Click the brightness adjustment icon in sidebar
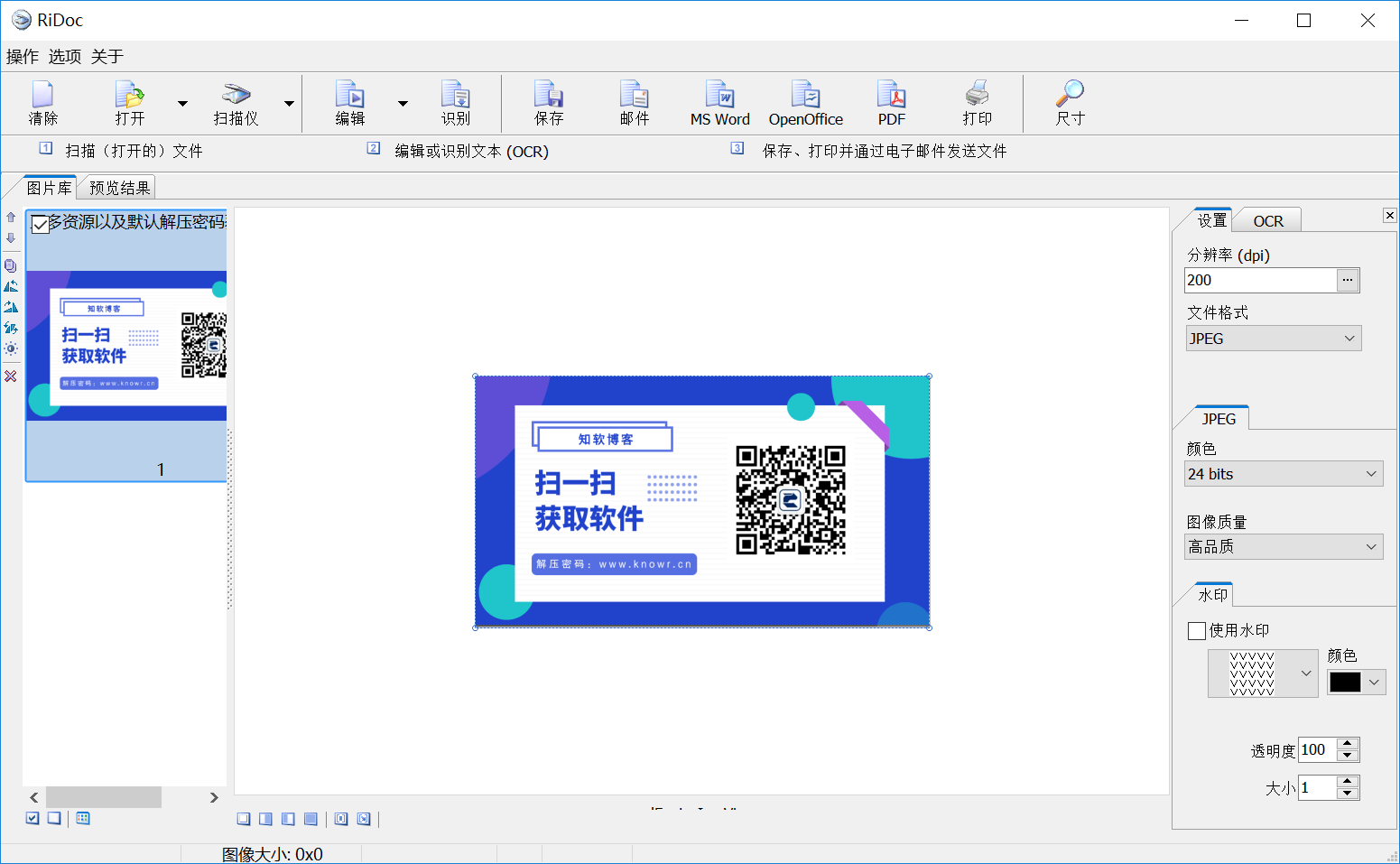Screen dimensions: 1400x864 11,348
